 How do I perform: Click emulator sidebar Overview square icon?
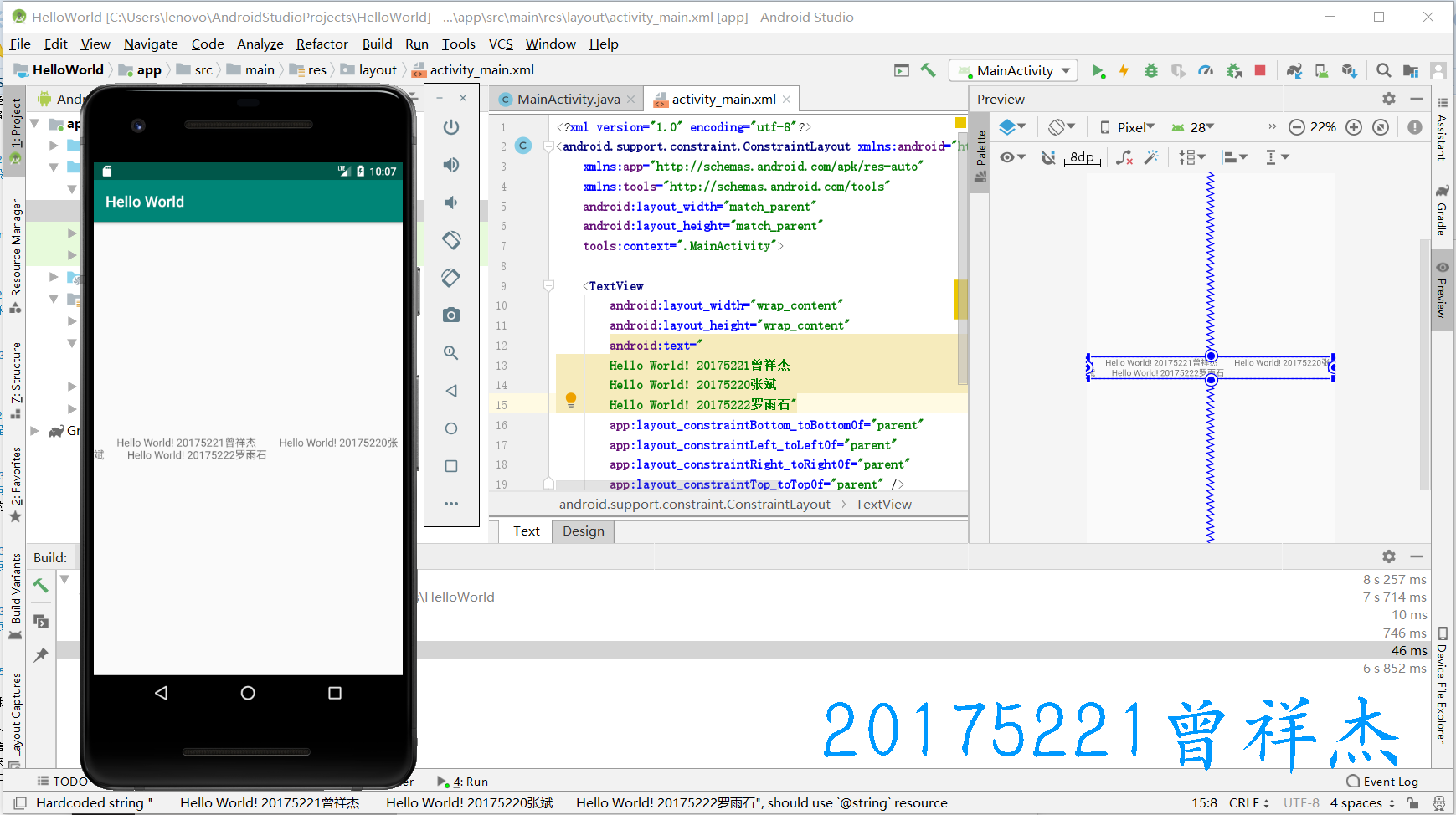click(x=451, y=466)
